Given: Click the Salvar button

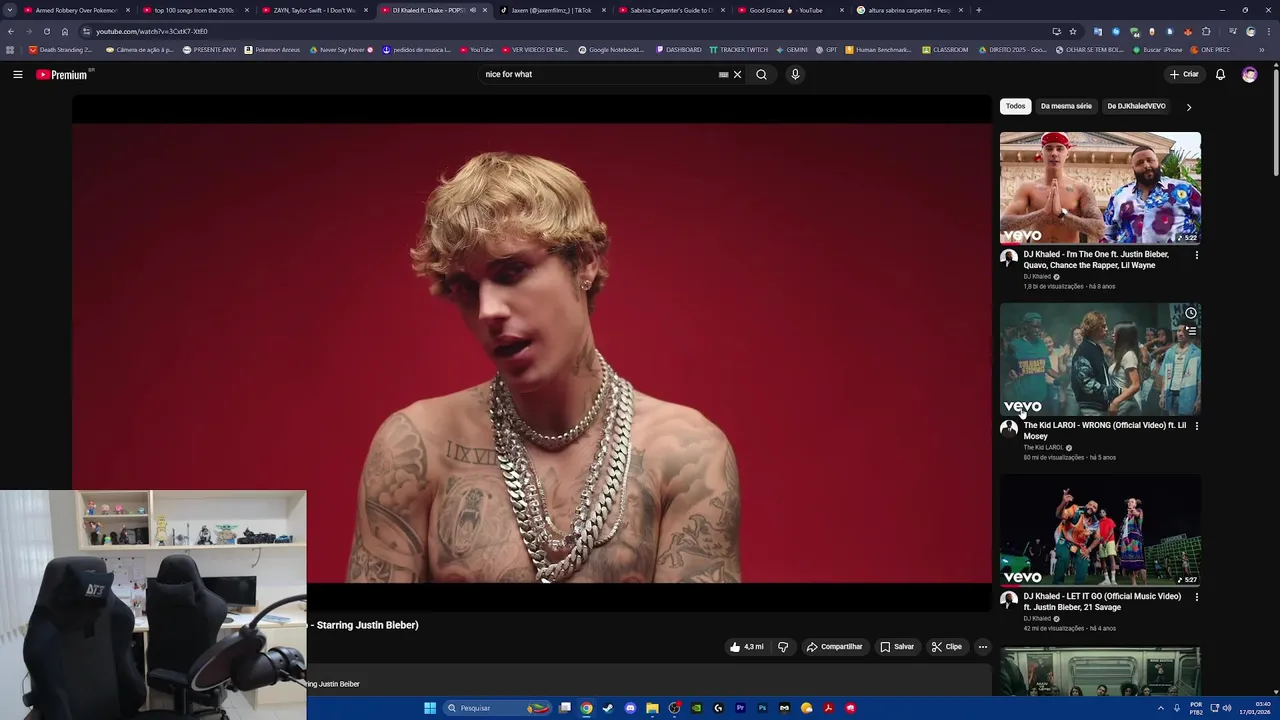Looking at the screenshot, I should tap(897, 647).
